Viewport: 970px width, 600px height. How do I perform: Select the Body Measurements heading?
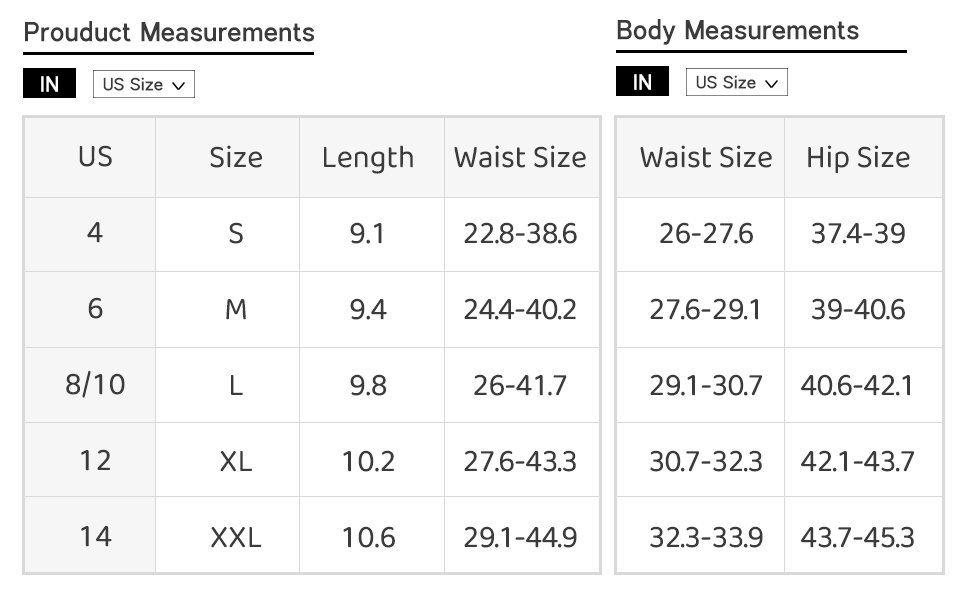(737, 30)
